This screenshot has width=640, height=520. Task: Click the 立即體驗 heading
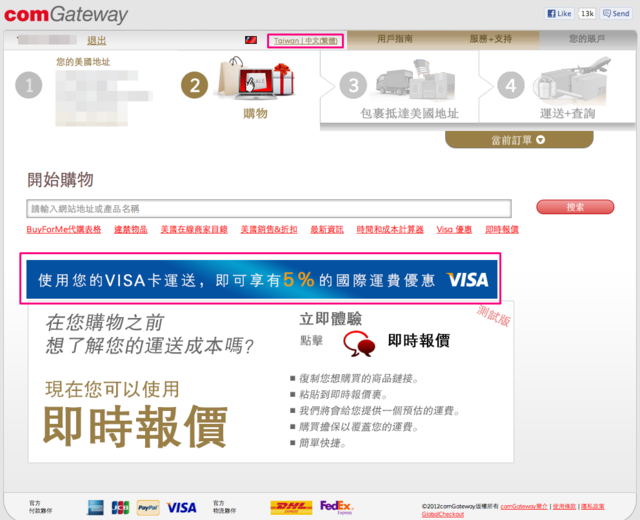click(x=330, y=319)
